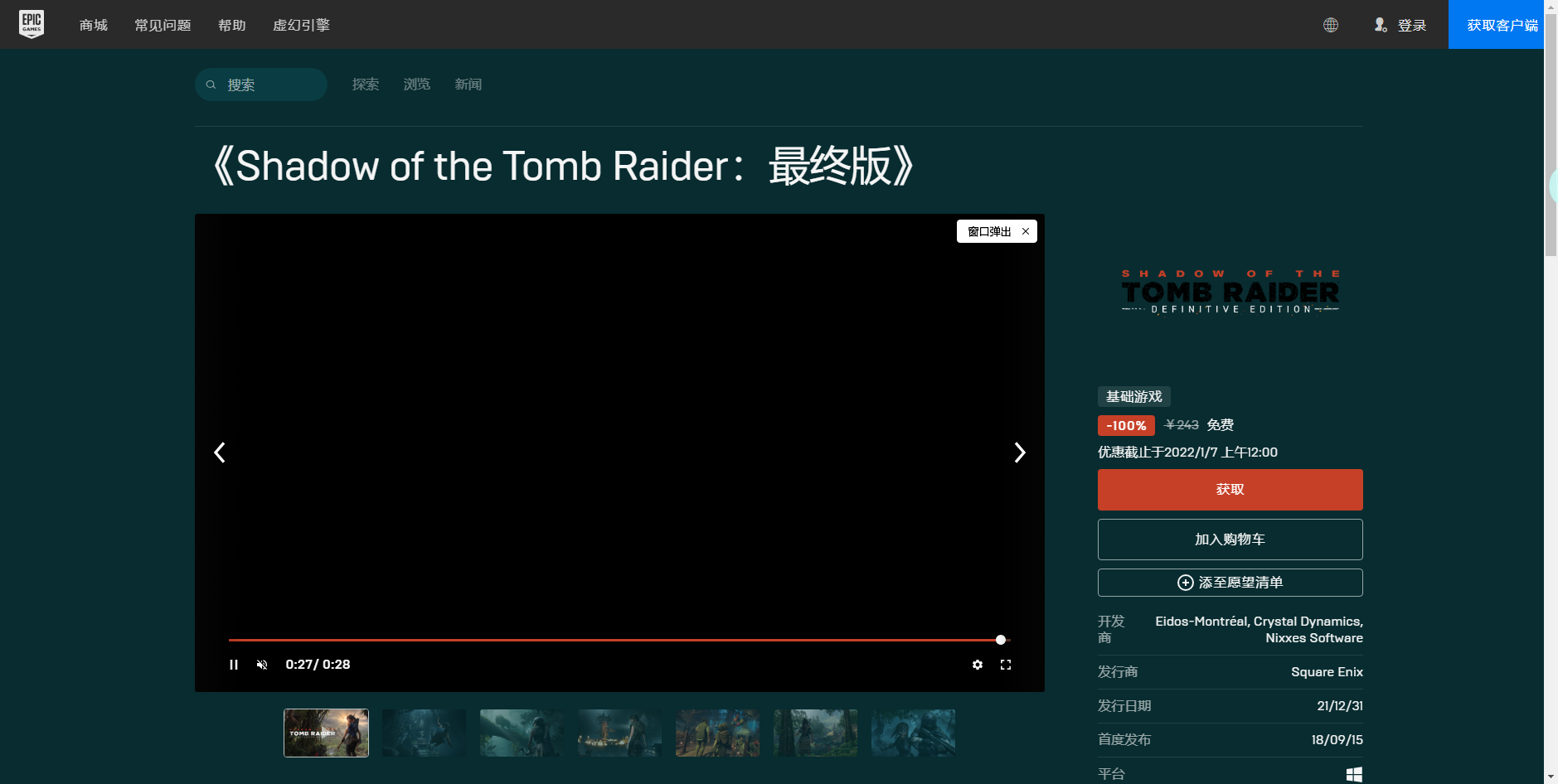
Task: Go back with left carousel arrow
Action: click(219, 452)
